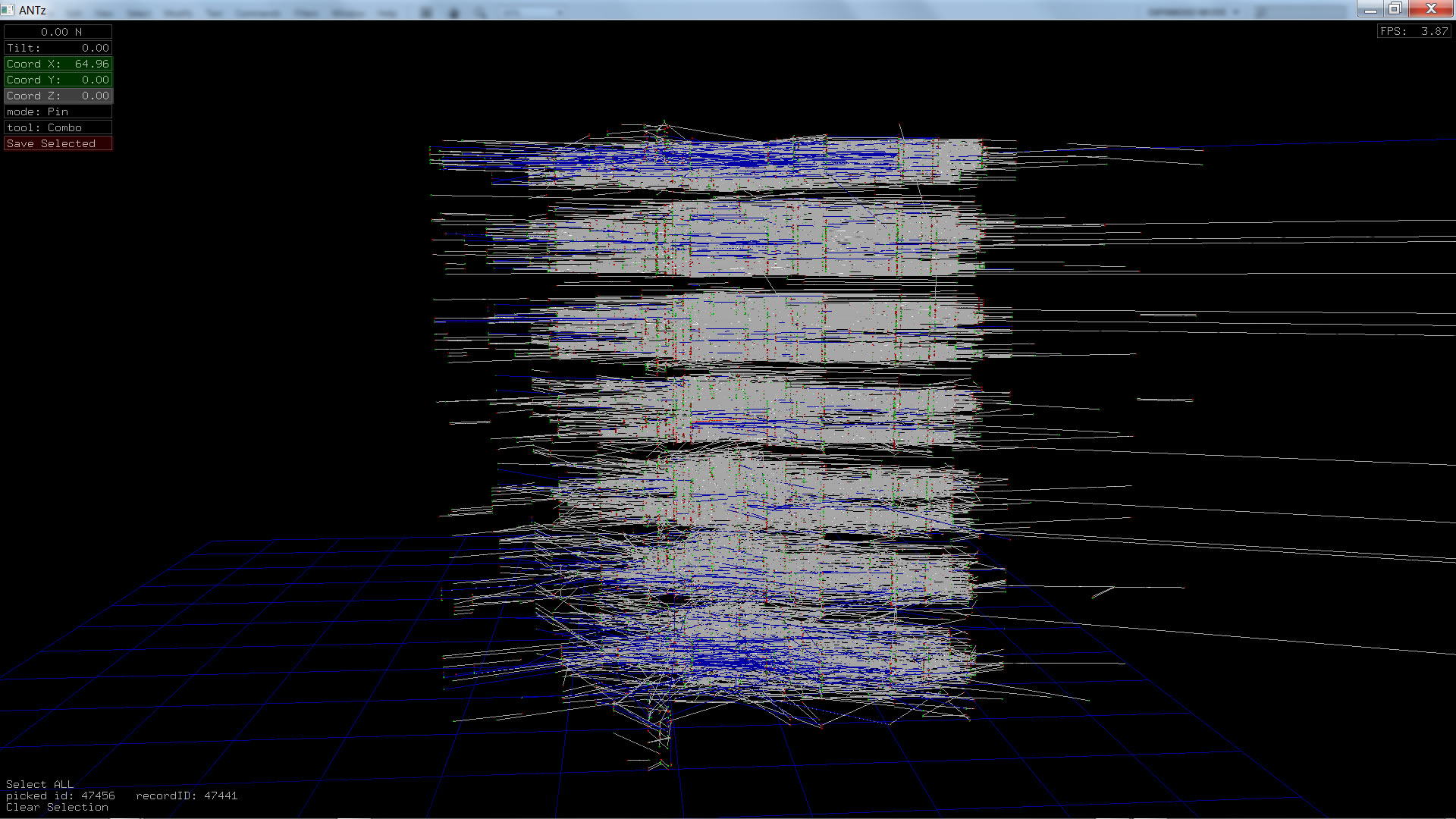Restore down the ANTz window
The width and height of the screenshot is (1456, 819).
pos(1395,9)
